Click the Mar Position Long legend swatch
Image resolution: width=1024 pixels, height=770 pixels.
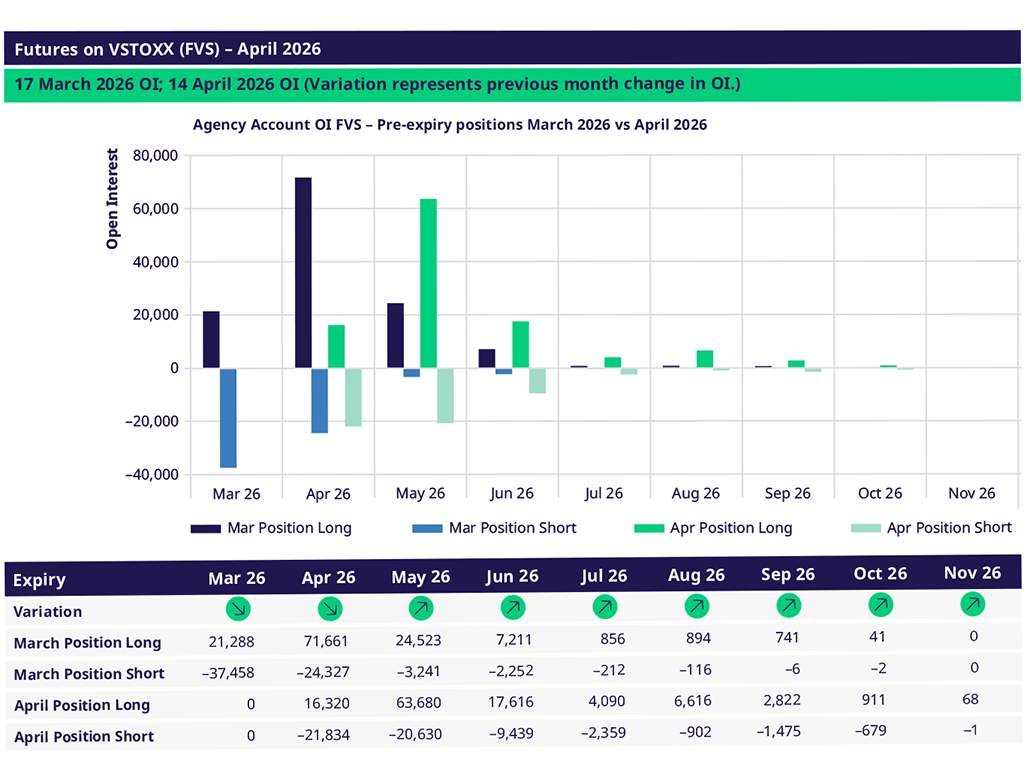[205, 528]
